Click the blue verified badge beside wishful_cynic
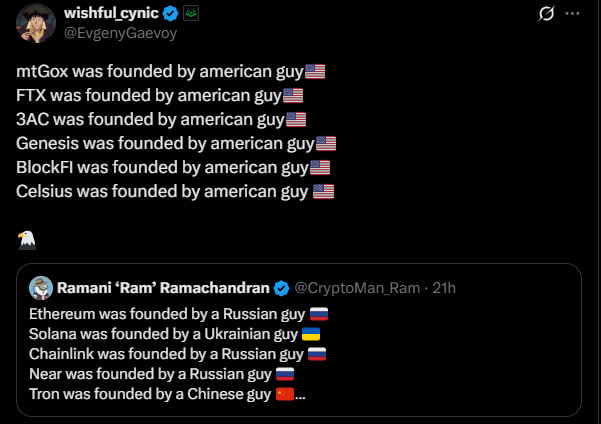Image resolution: width=601 pixels, height=424 pixels. (x=171, y=14)
